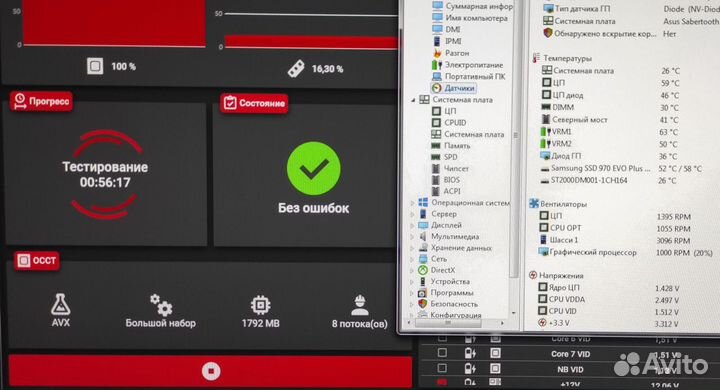Select the CPUID tree icon

pyautogui.click(x=436, y=123)
